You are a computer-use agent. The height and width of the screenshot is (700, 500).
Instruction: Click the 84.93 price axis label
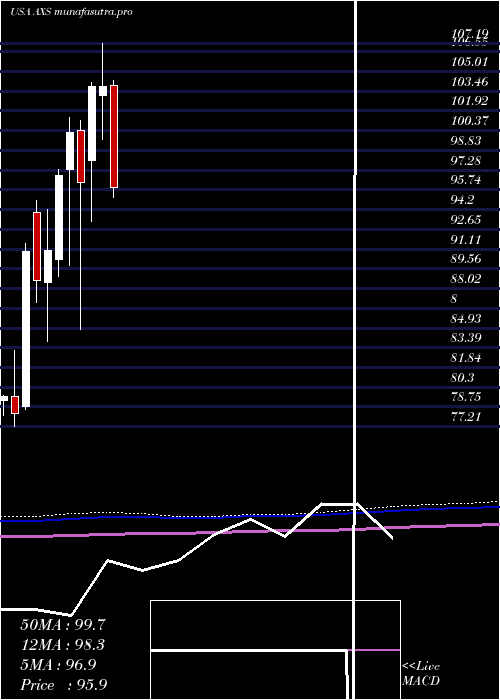pyautogui.click(x=466, y=318)
